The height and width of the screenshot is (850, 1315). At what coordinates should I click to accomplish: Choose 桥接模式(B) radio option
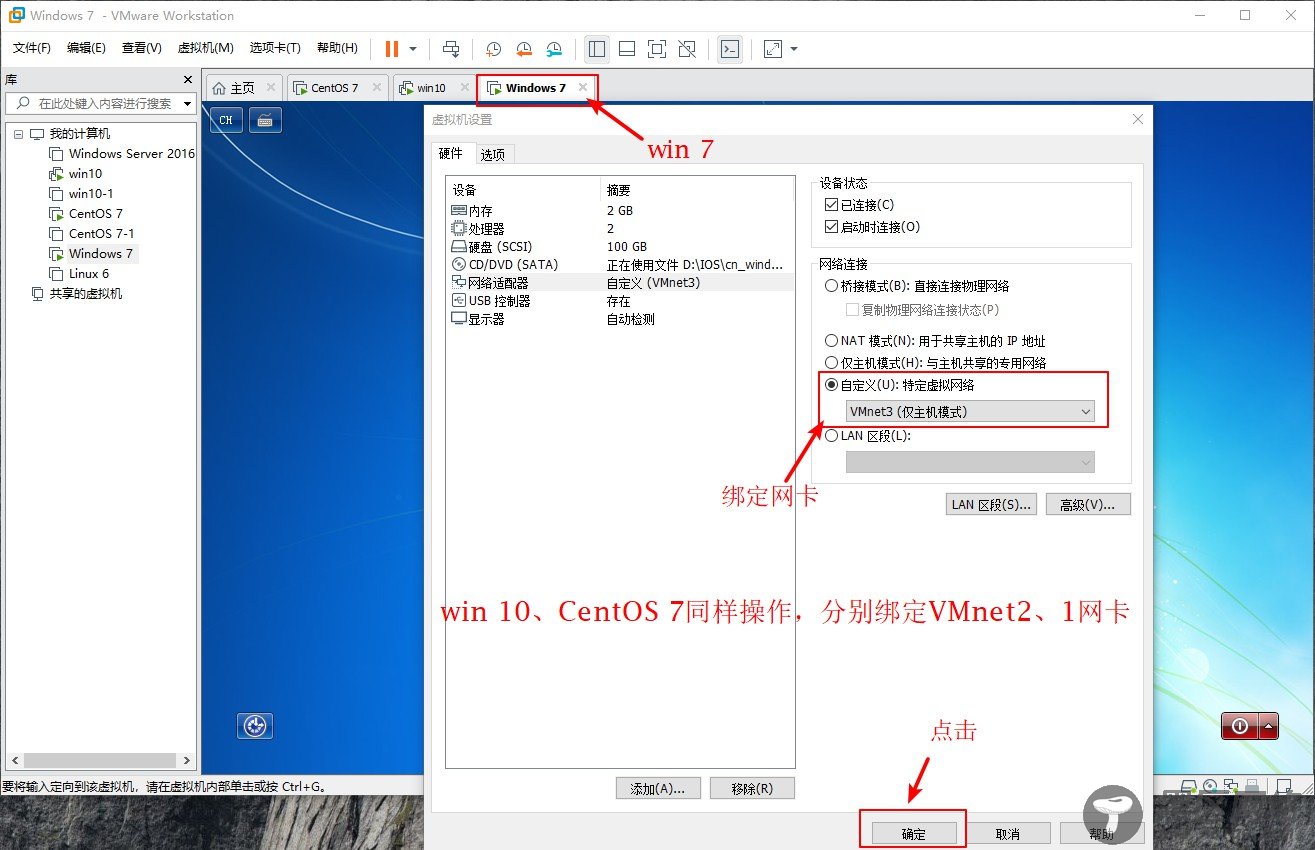831,286
